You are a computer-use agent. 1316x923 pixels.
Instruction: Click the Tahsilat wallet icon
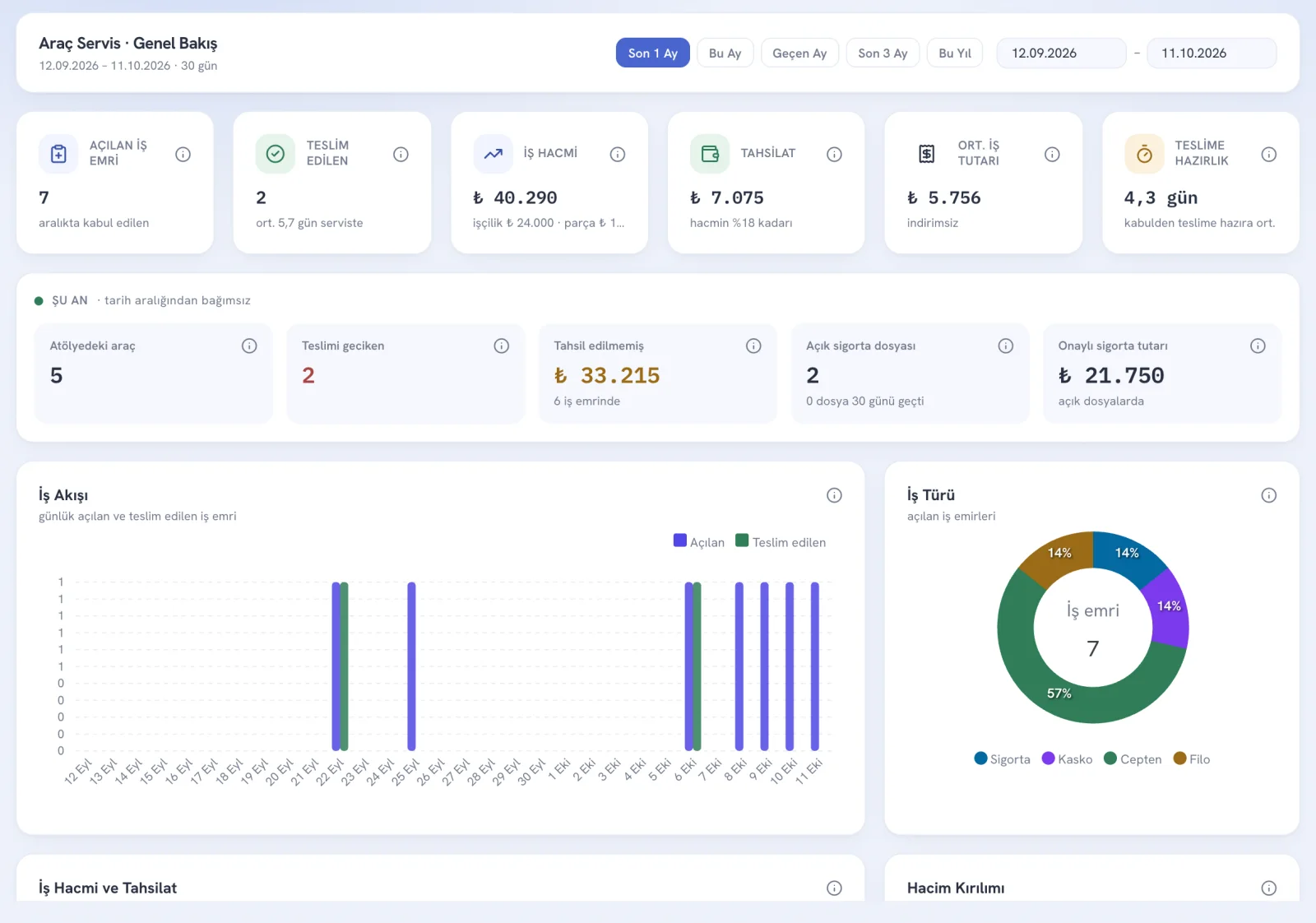coord(710,154)
